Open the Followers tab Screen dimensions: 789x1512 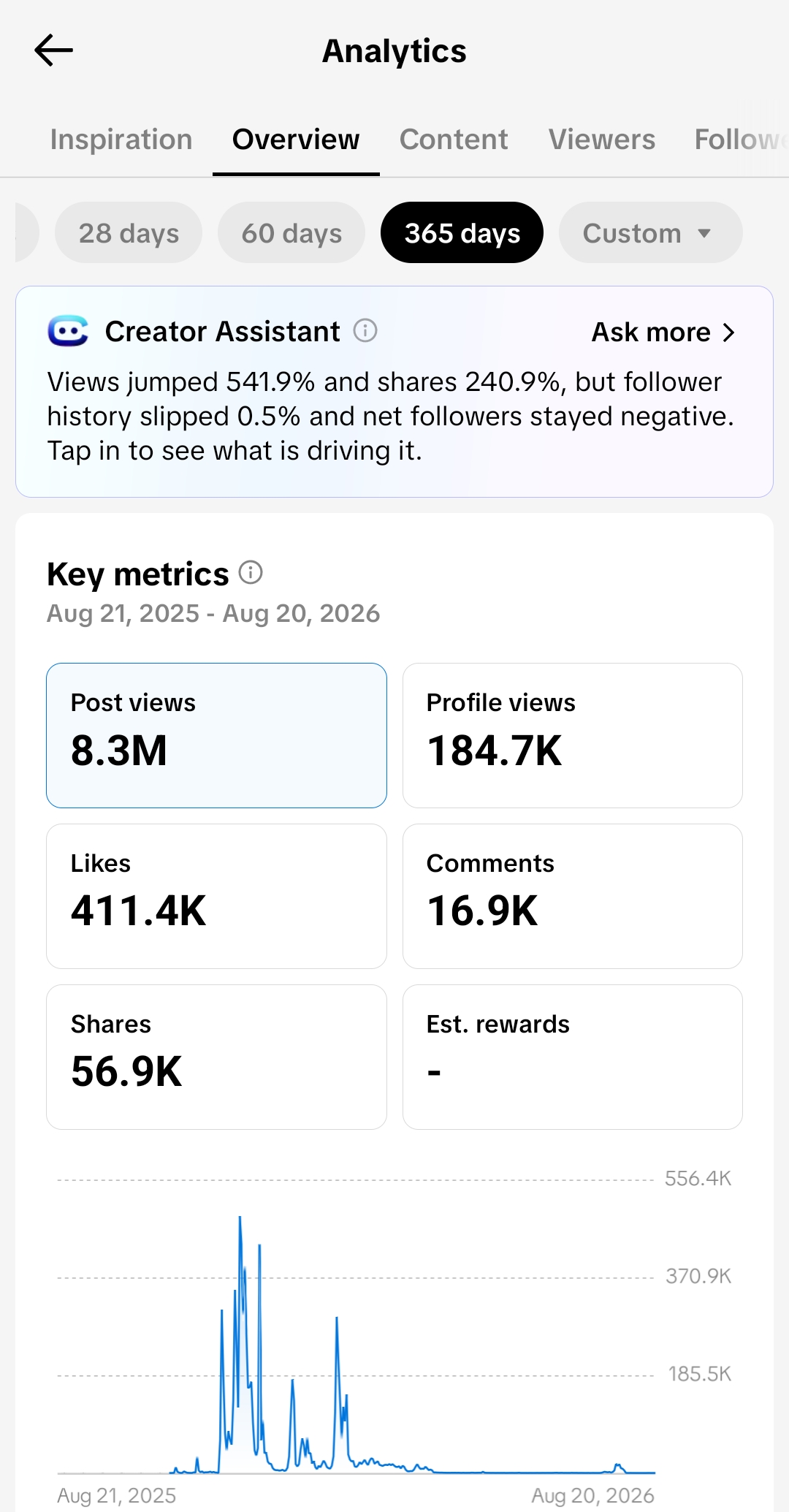(741, 140)
